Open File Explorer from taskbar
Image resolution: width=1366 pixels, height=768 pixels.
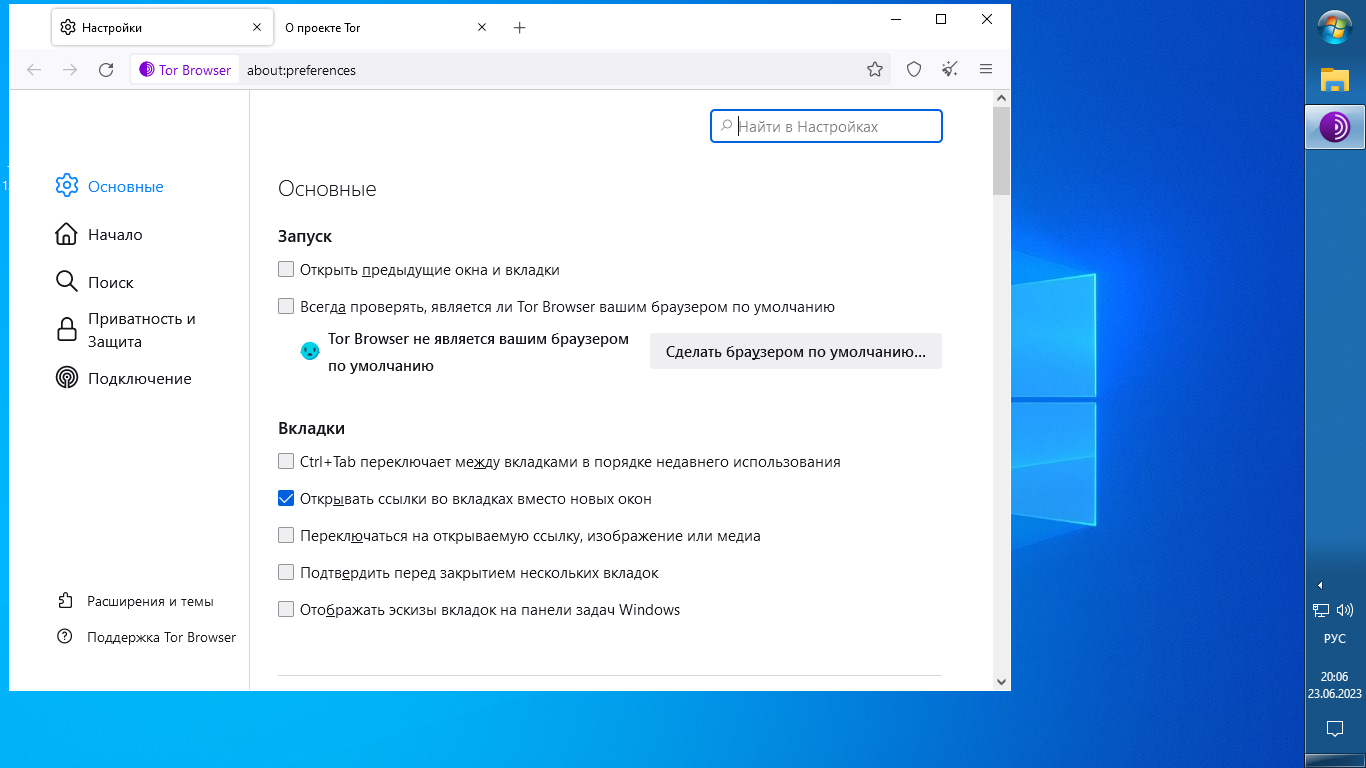1335,80
